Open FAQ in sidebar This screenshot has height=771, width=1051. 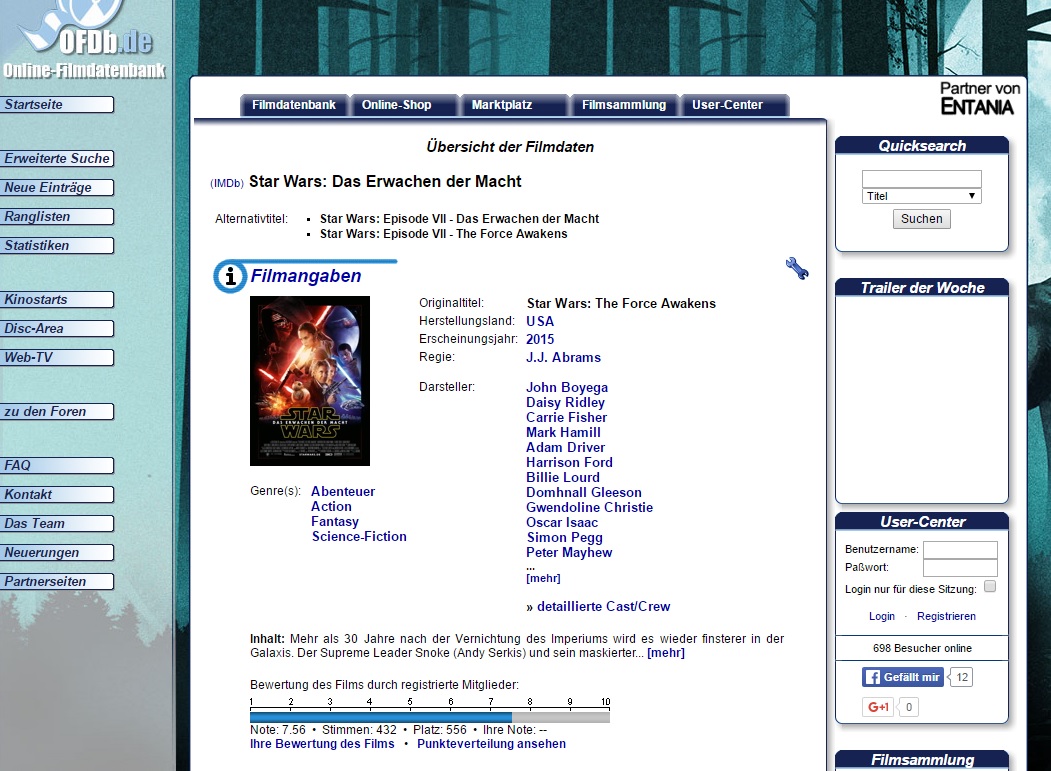[57, 465]
